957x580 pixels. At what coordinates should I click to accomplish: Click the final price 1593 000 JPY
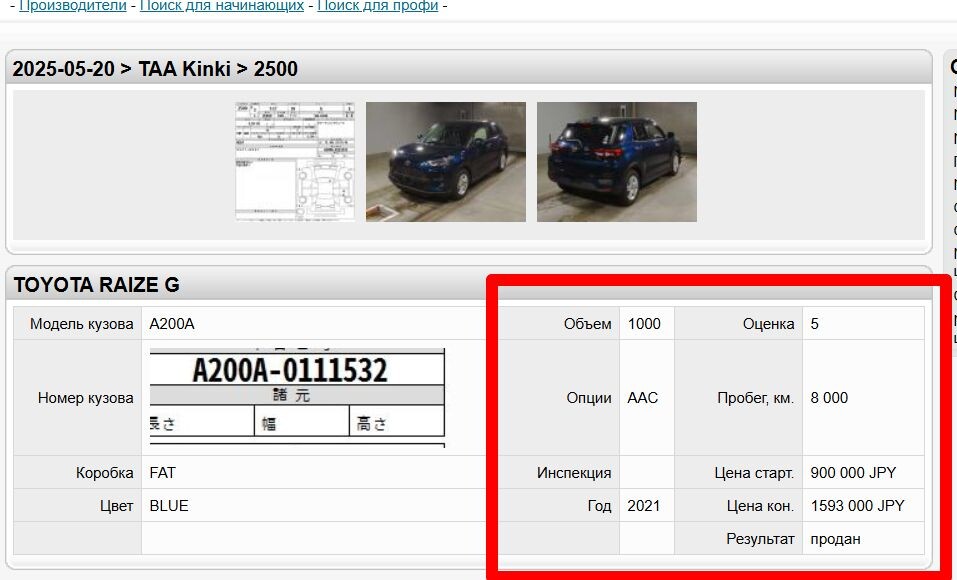(857, 506)
